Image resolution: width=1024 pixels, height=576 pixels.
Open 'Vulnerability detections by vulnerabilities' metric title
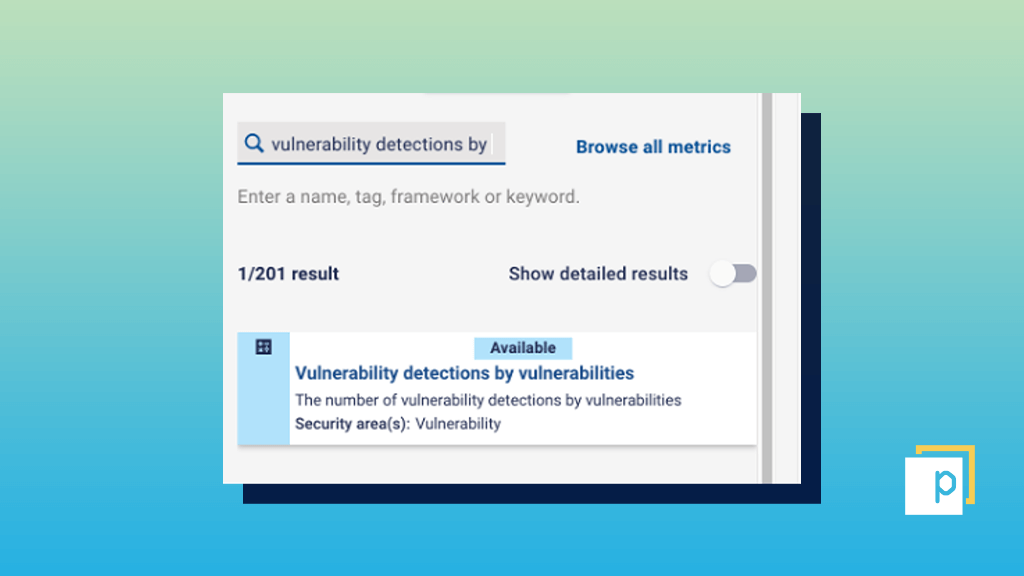[464, 373]
